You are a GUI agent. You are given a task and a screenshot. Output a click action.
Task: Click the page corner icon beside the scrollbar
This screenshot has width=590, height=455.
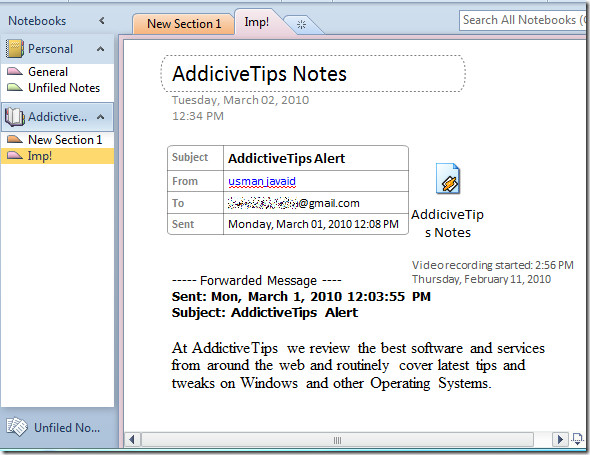(577, 439)
